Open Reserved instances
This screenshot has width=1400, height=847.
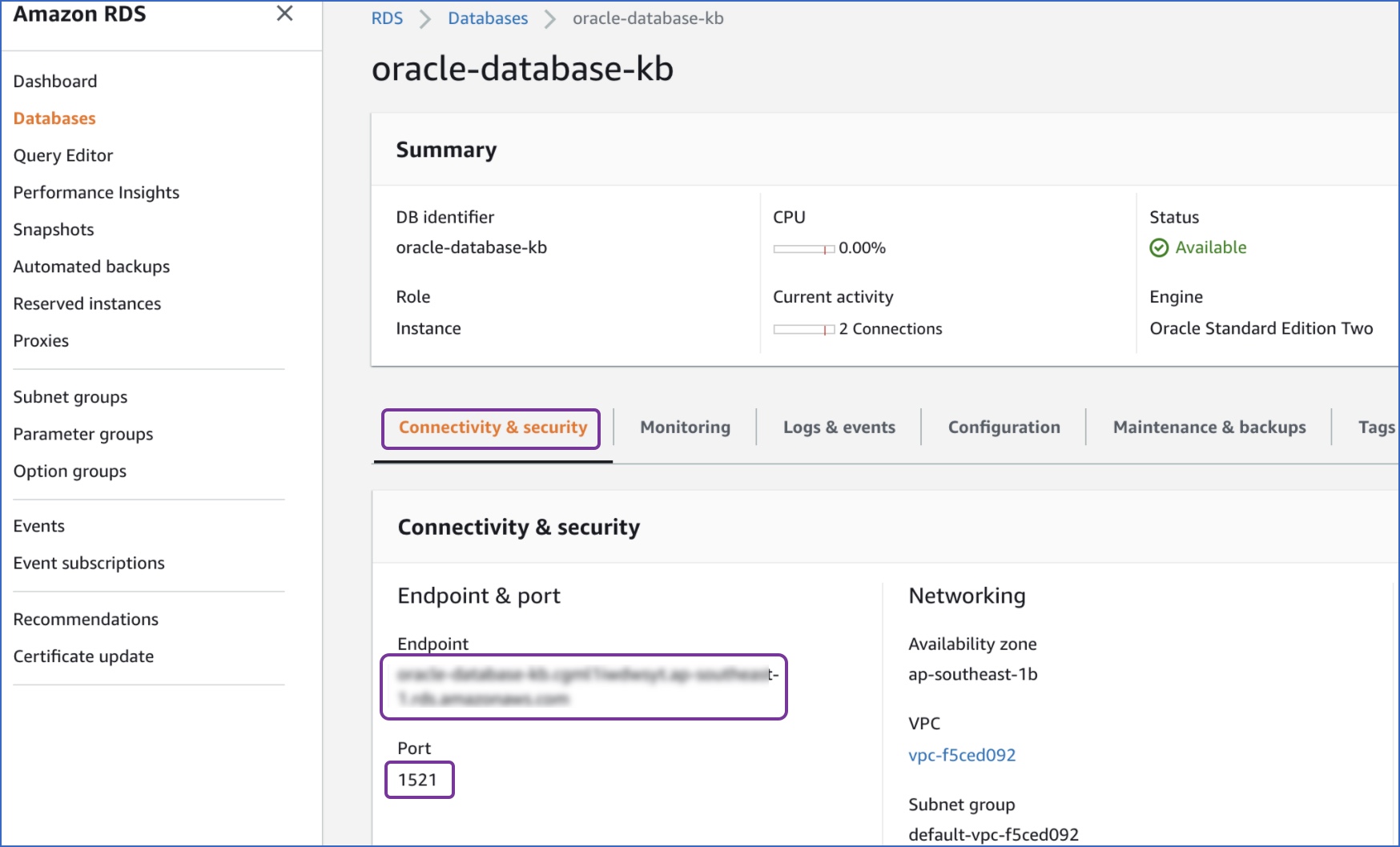(87, 303)
